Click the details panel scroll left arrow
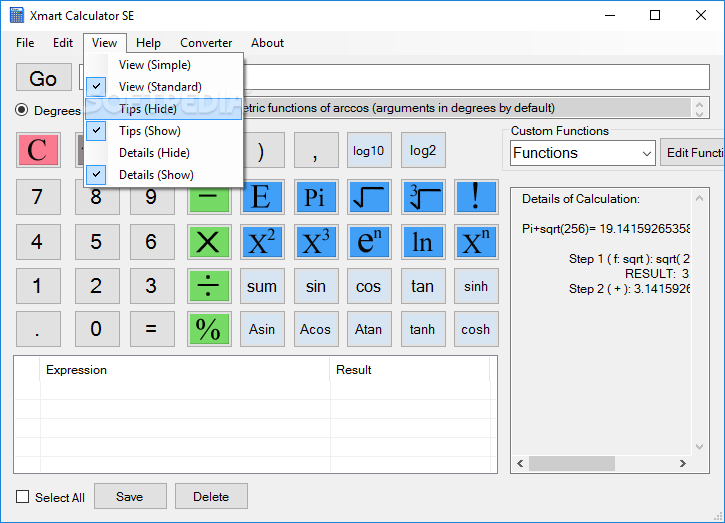The image size is (725, 523). (x=520, y=463)
